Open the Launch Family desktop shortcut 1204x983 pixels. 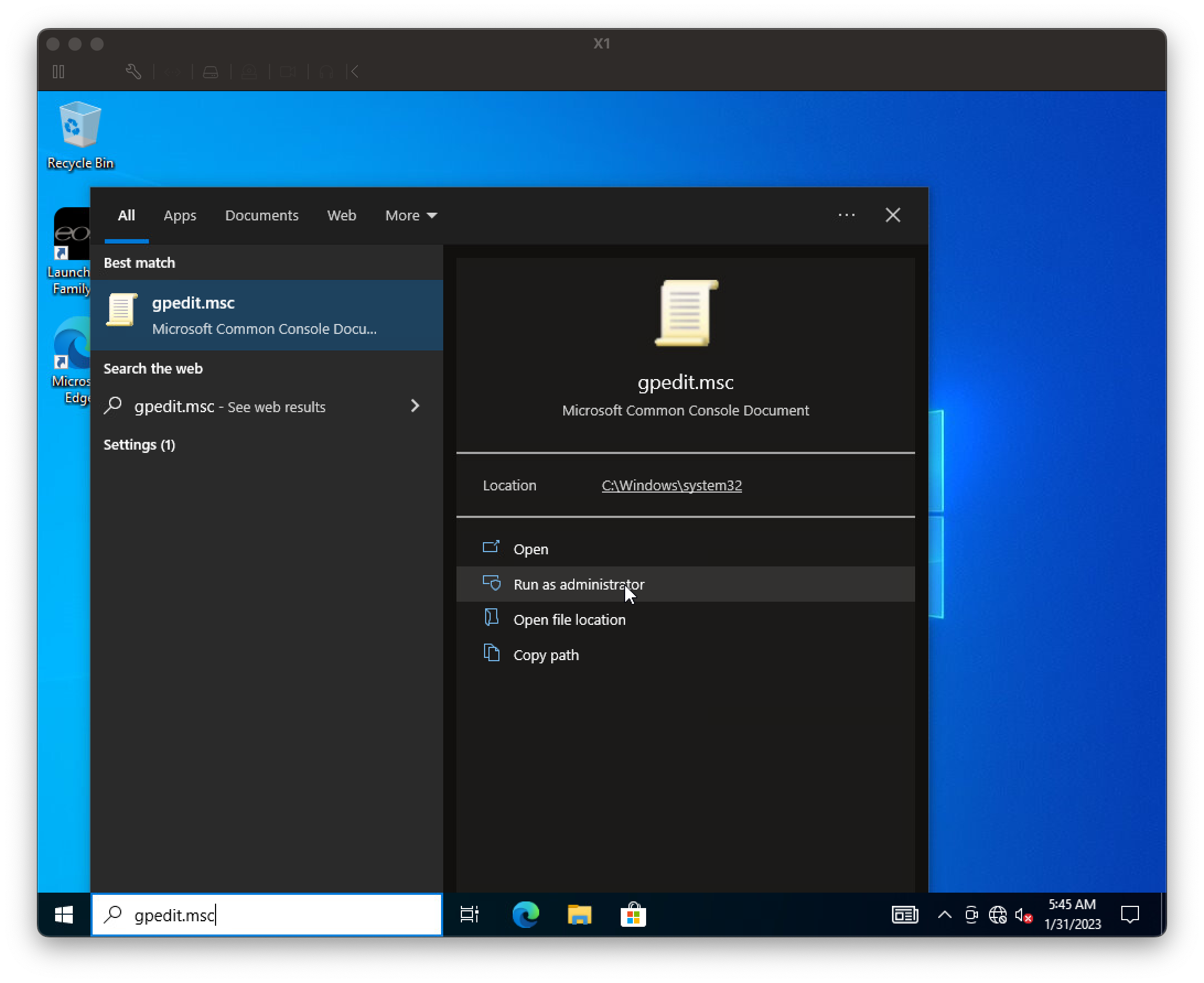coord(69,251)
